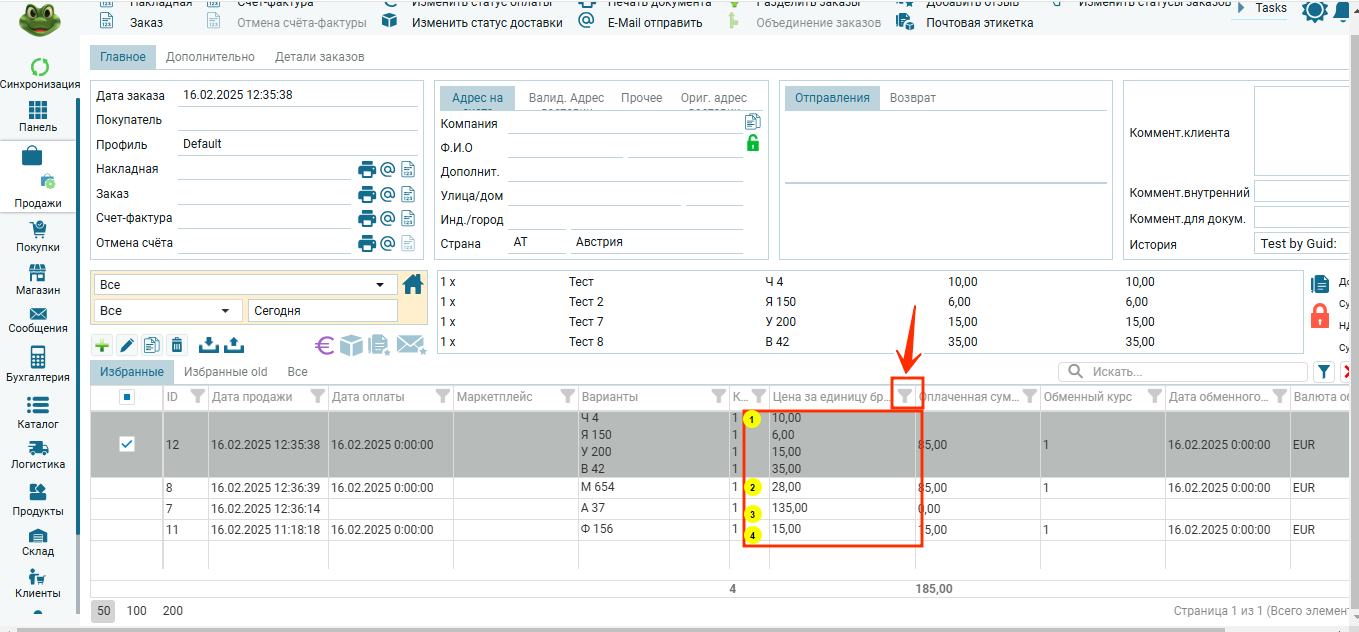Open the filter on Дата продажи column

(317, 397)
